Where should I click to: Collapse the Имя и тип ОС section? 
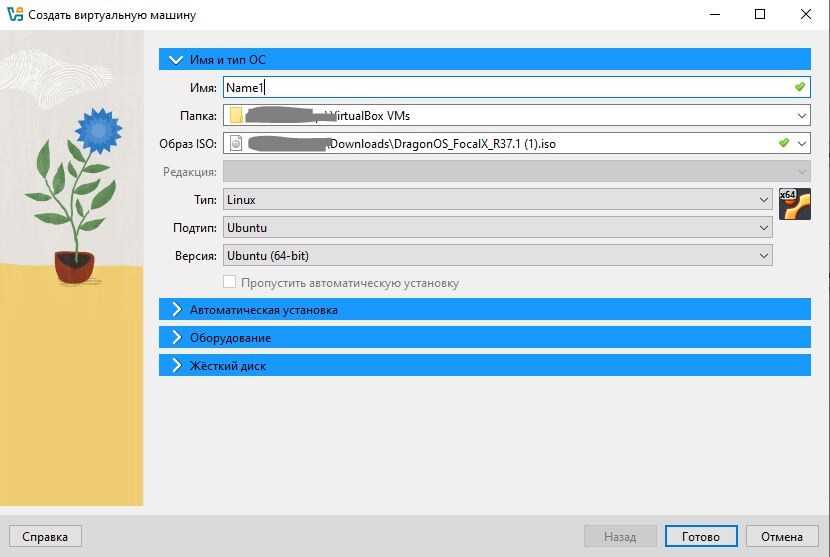[x=485, y=59]
